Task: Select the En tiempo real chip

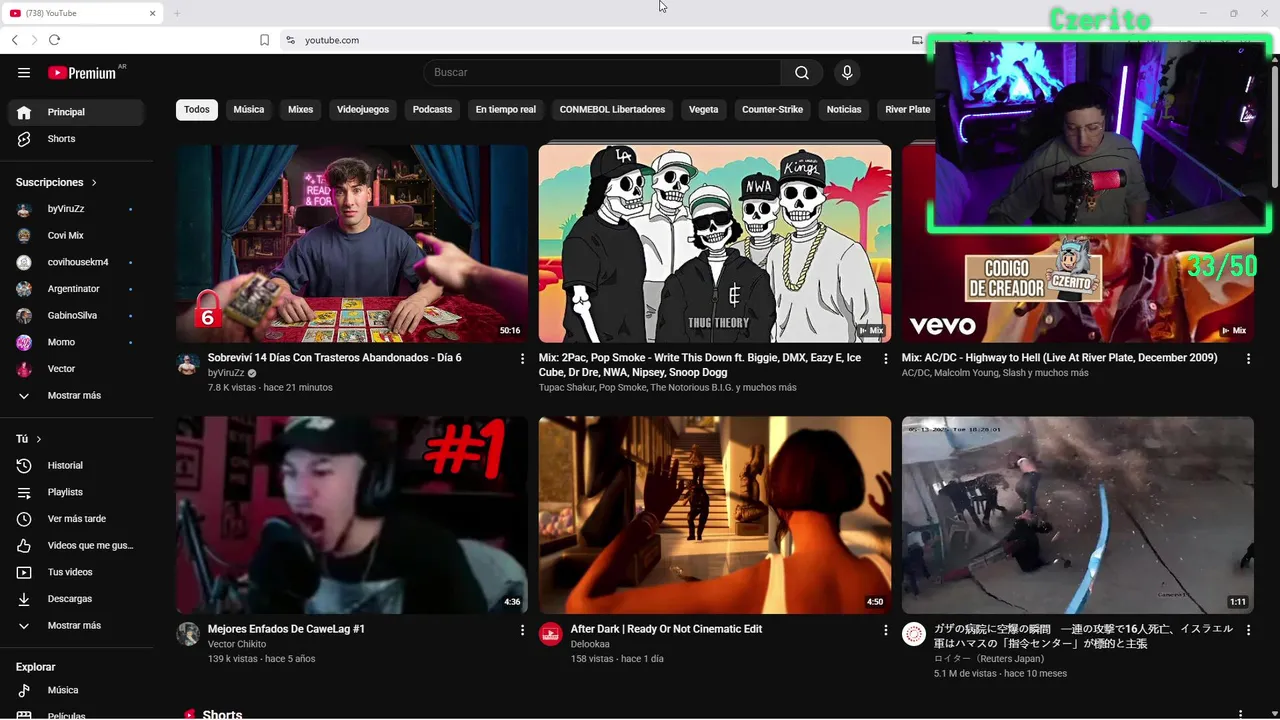Action: [x=506, y=110]
